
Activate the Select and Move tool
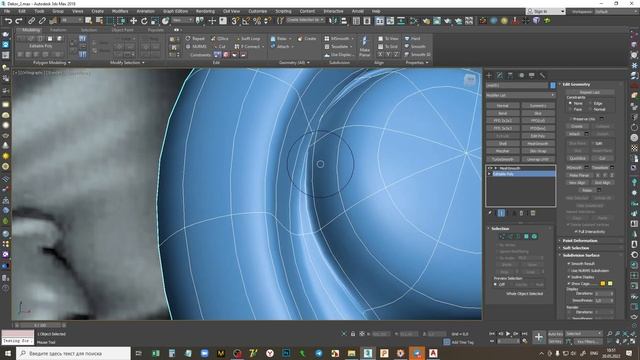(x=133, y=20)
